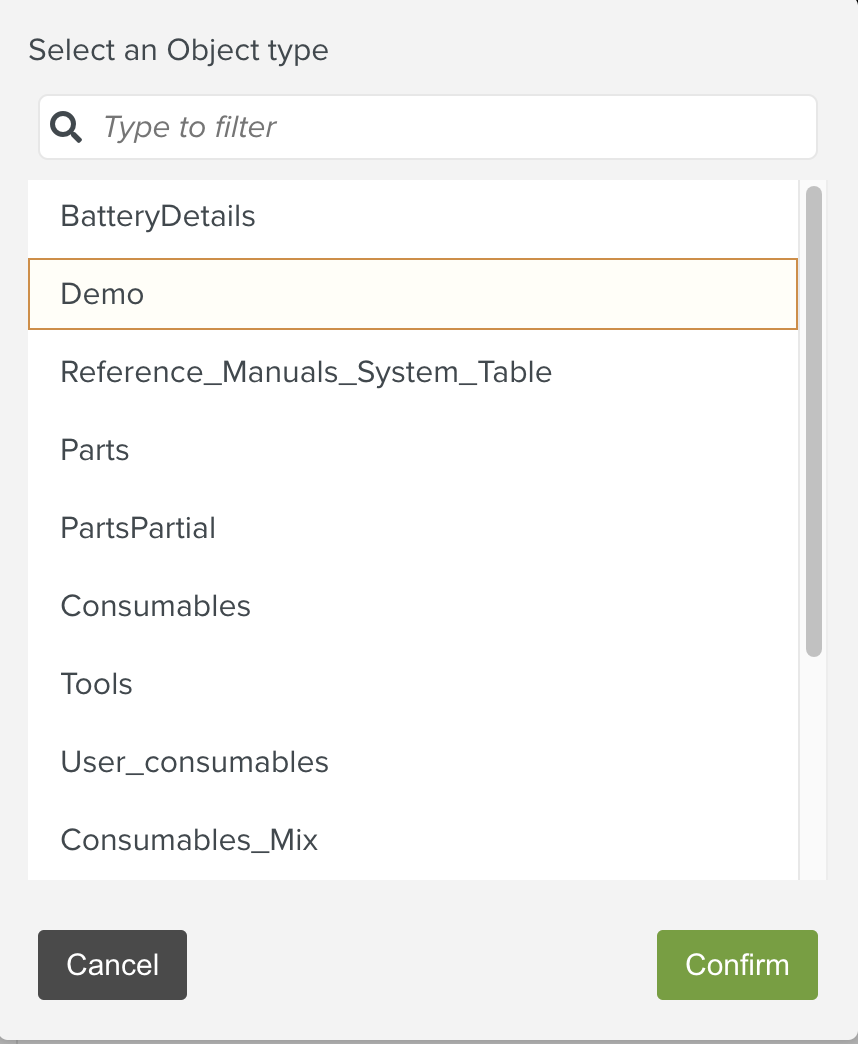Select BatteryDetails object type
Image resolution: width=858 pixels, height=1044 pixels.
(158, 216)
